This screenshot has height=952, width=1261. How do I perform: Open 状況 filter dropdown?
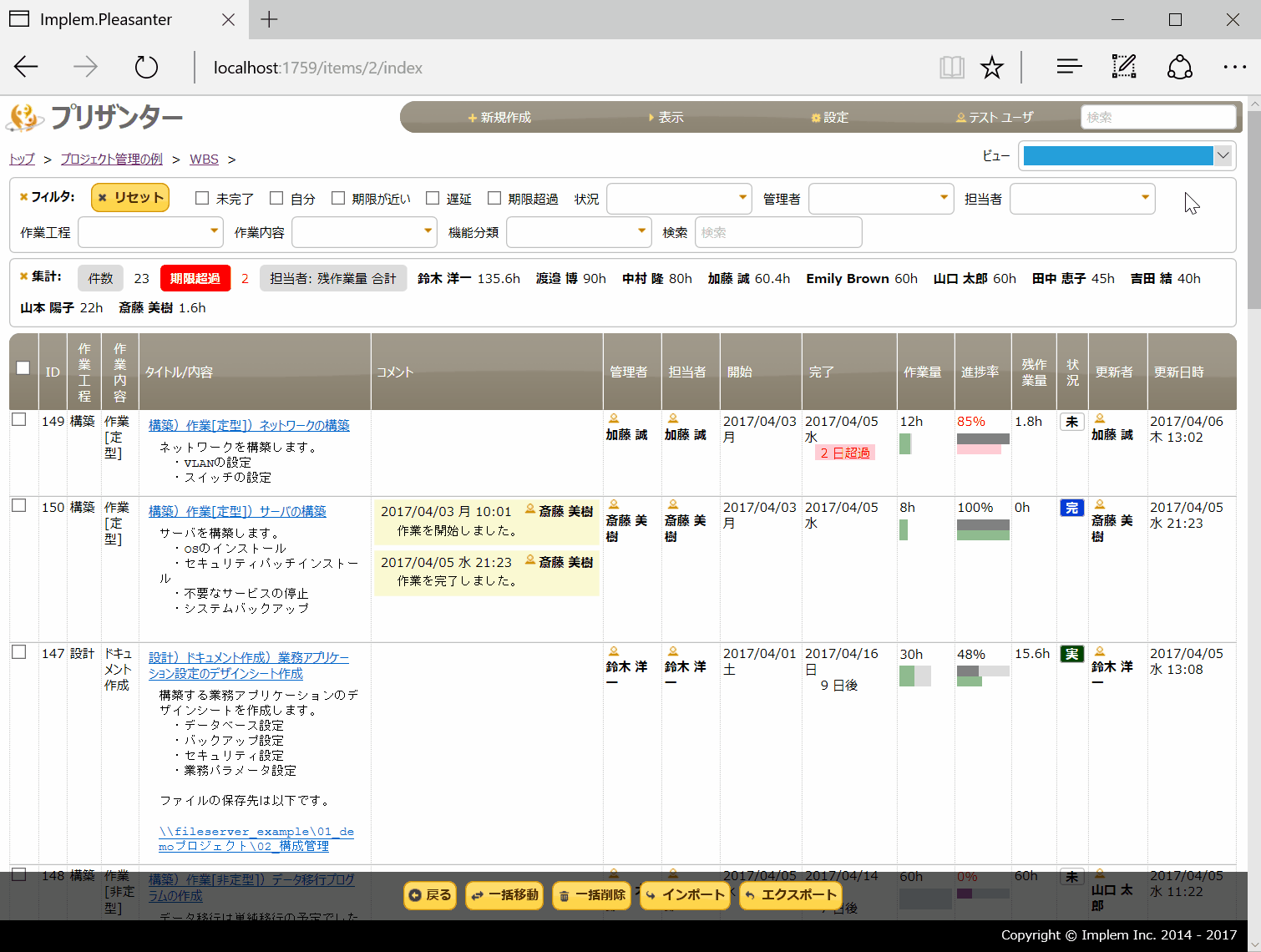(679, 199)
